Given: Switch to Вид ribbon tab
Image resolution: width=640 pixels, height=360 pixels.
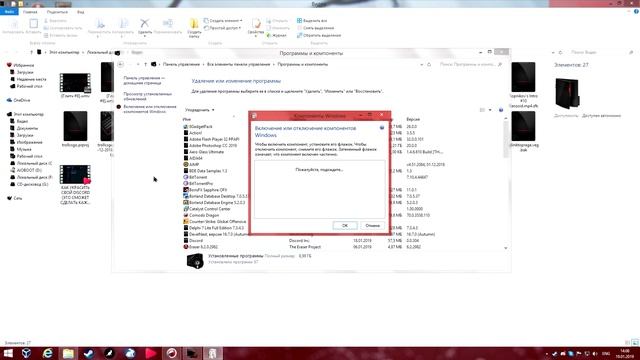Looking at the screenshot, I should 80,12.
